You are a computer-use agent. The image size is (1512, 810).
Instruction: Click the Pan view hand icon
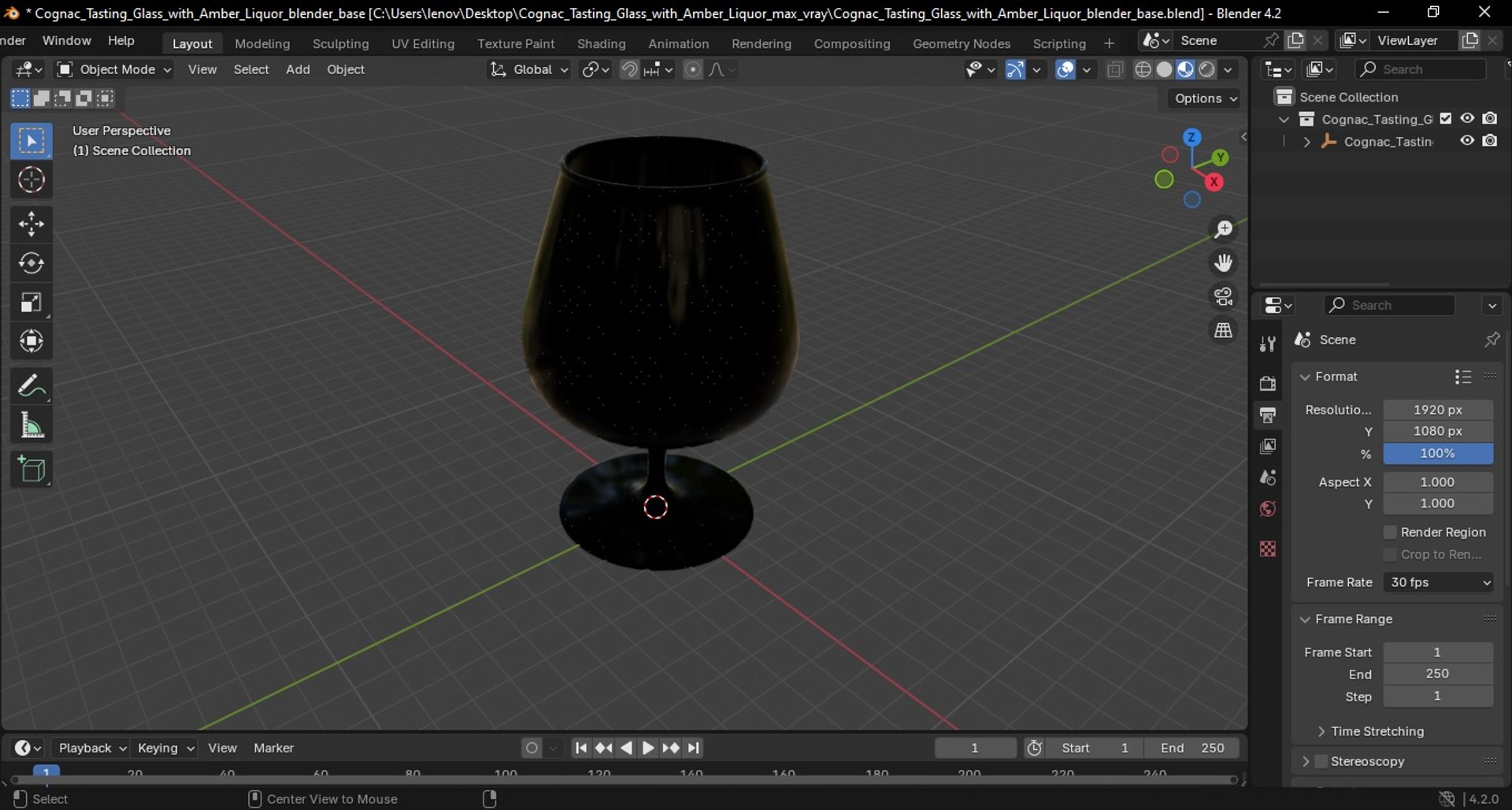[1223, 262]
